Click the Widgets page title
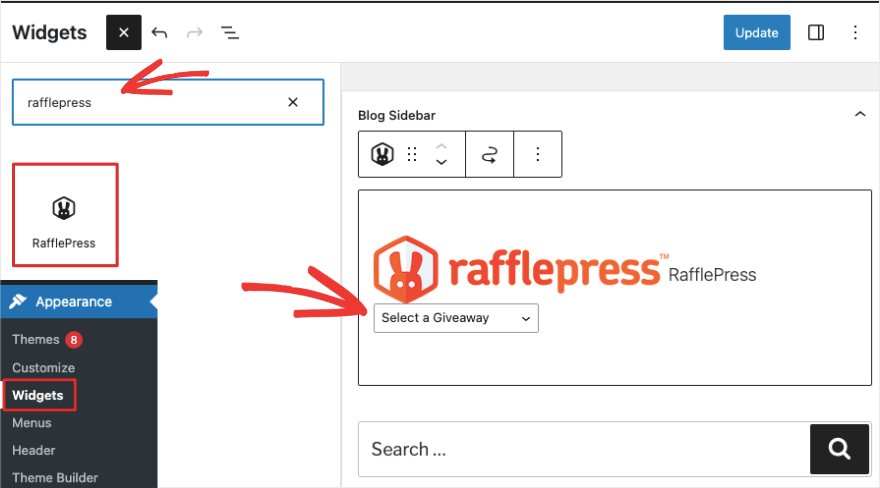This screenshot has height=488, width=880. (49, 33)
